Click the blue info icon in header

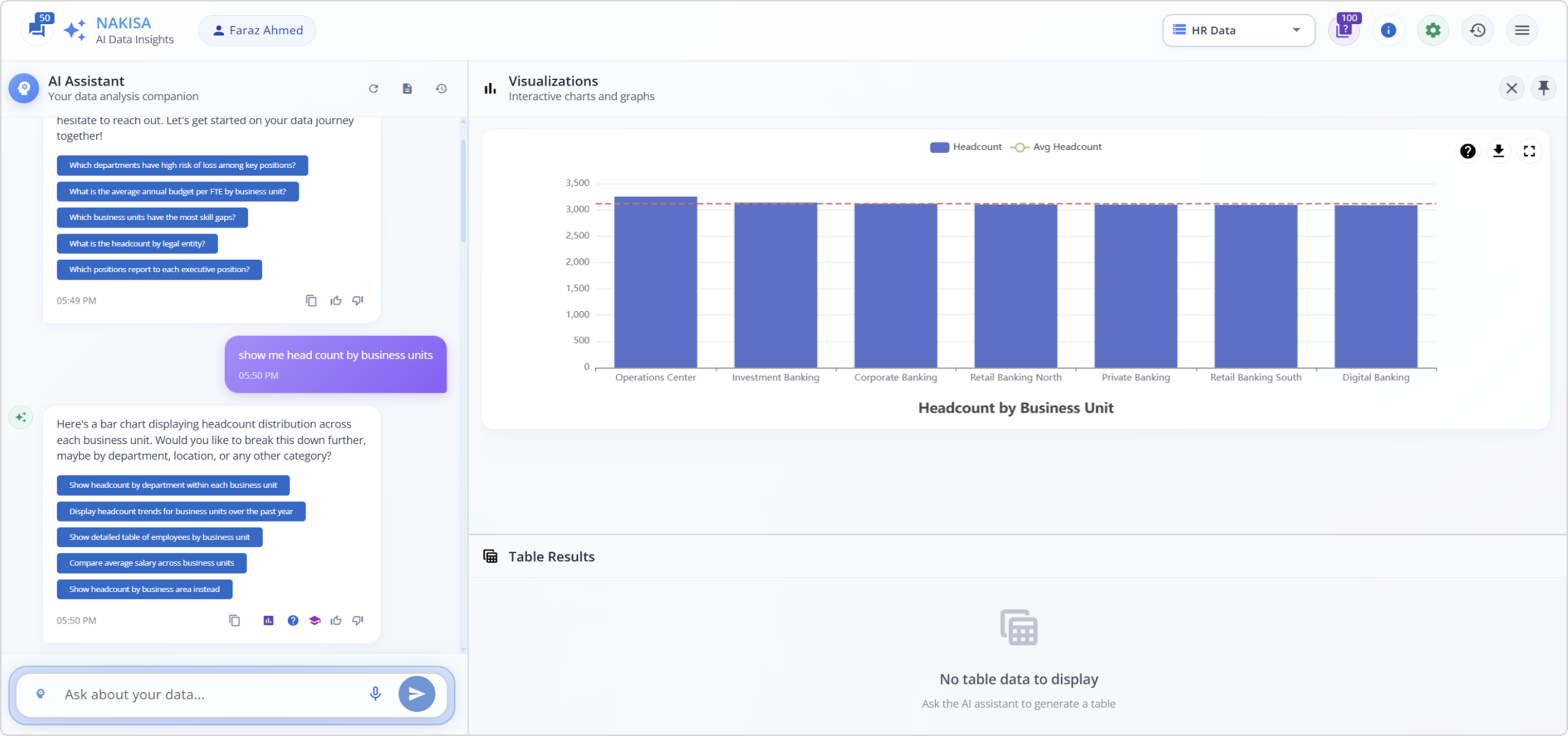click(x=1388, y=30)
